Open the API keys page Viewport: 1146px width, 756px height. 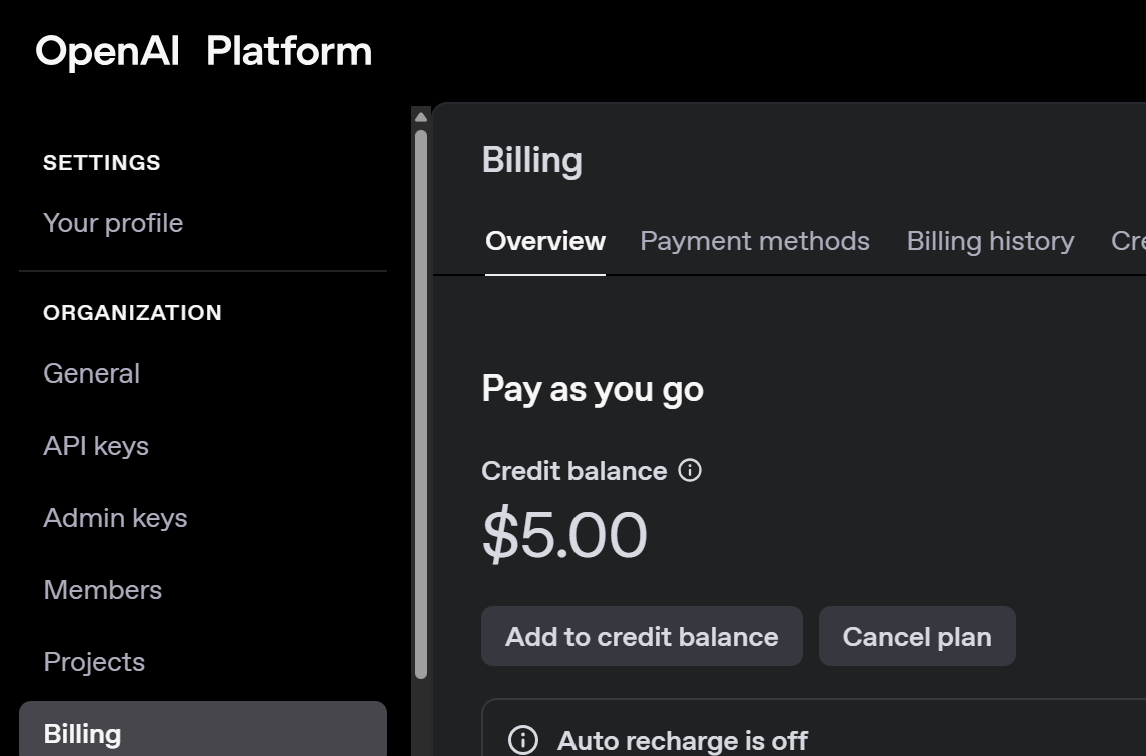(96, 446)
